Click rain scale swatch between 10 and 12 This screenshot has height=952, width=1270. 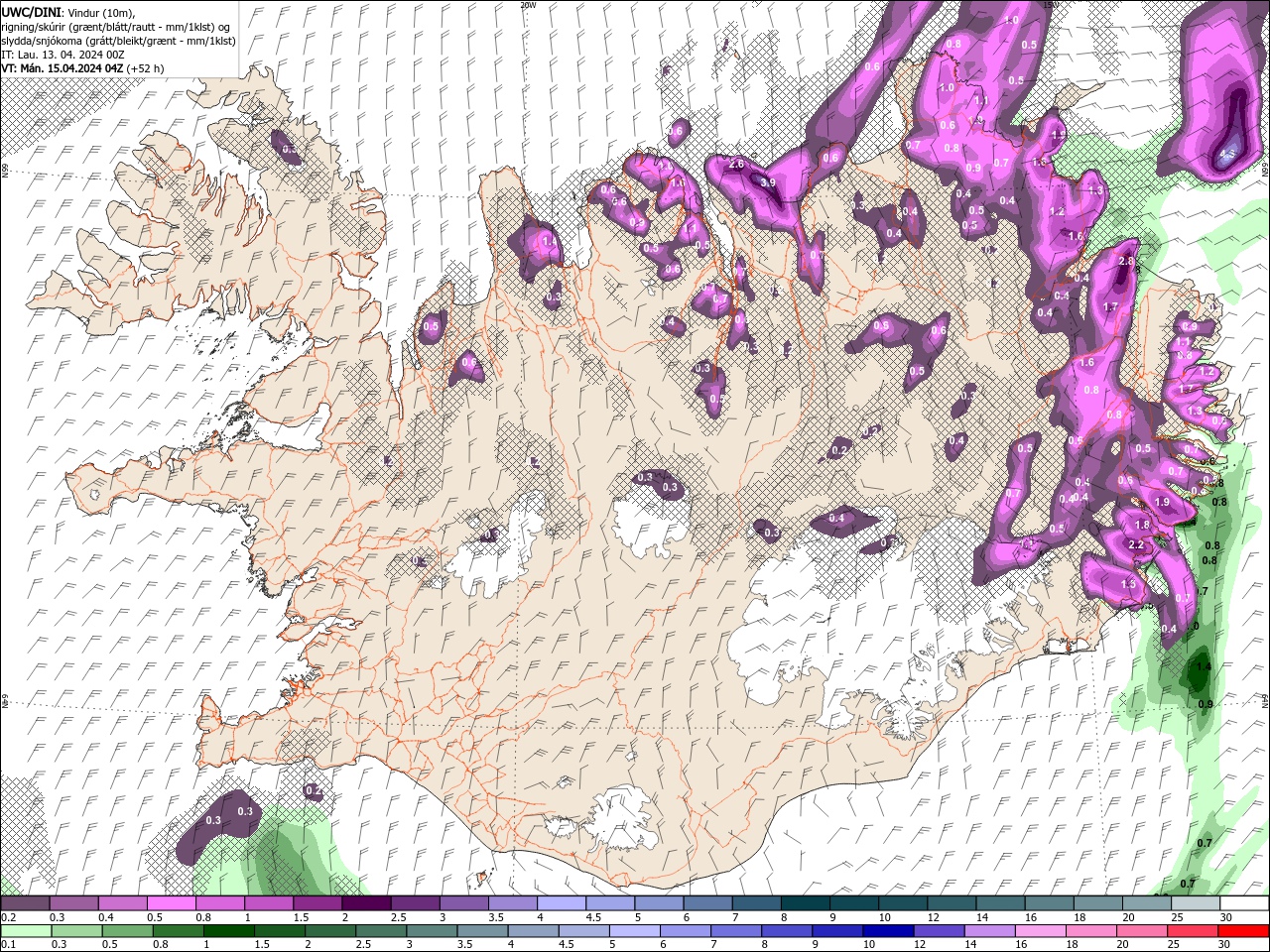pos(888,931)
